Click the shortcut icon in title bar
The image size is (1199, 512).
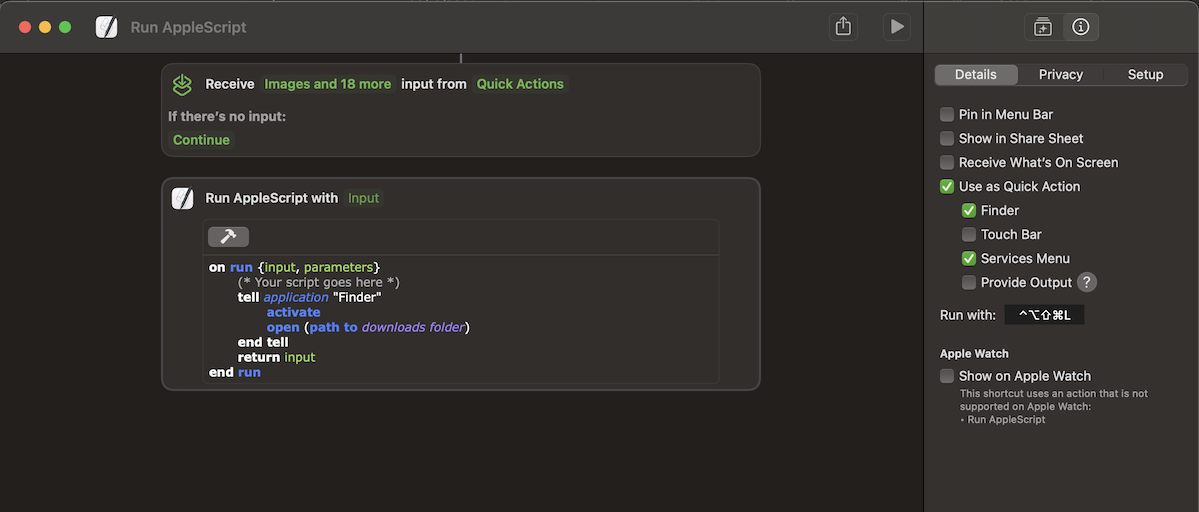[x=106, y=27]
